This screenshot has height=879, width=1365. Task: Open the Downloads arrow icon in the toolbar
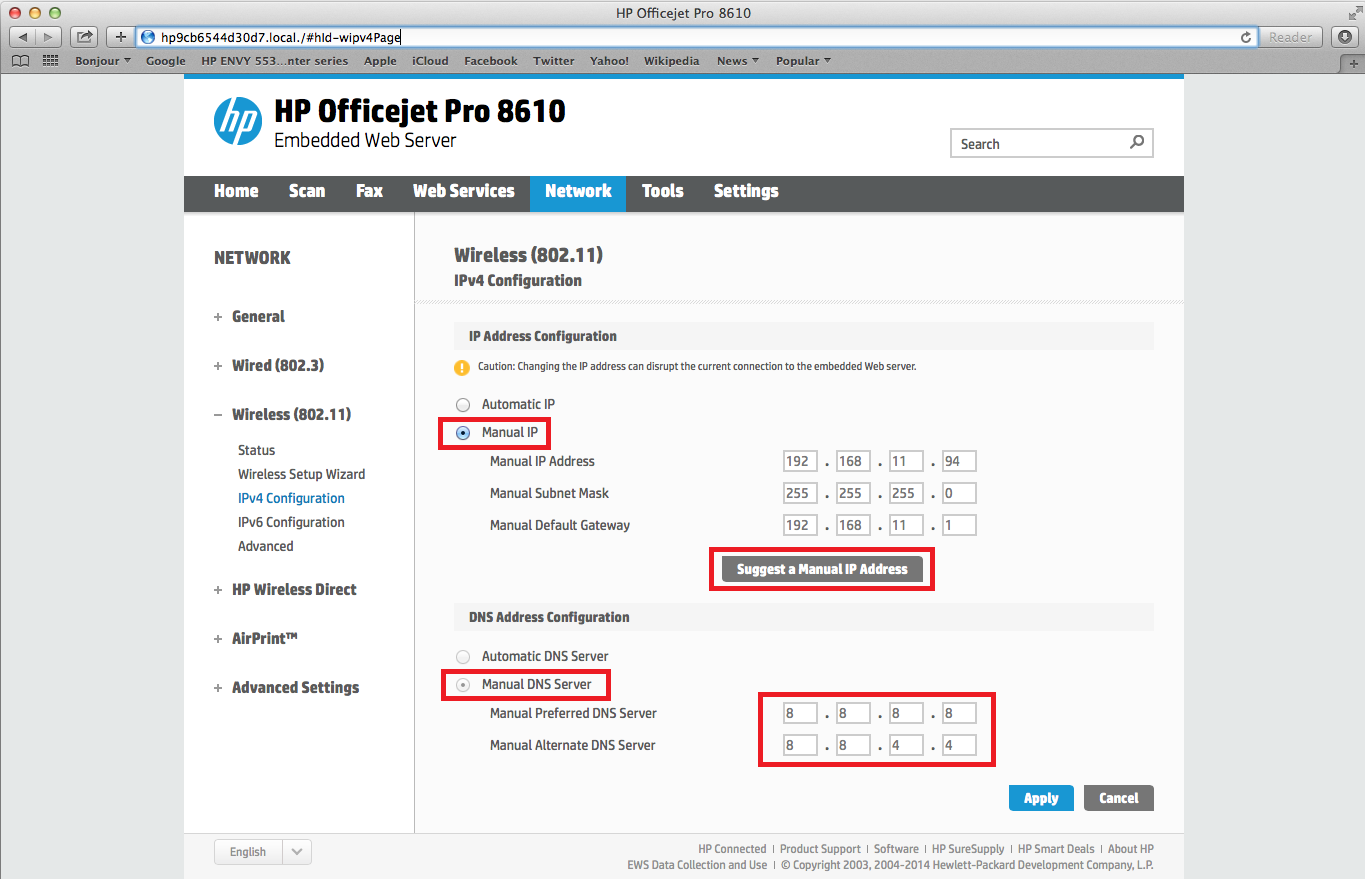[x=1345, y=37]
